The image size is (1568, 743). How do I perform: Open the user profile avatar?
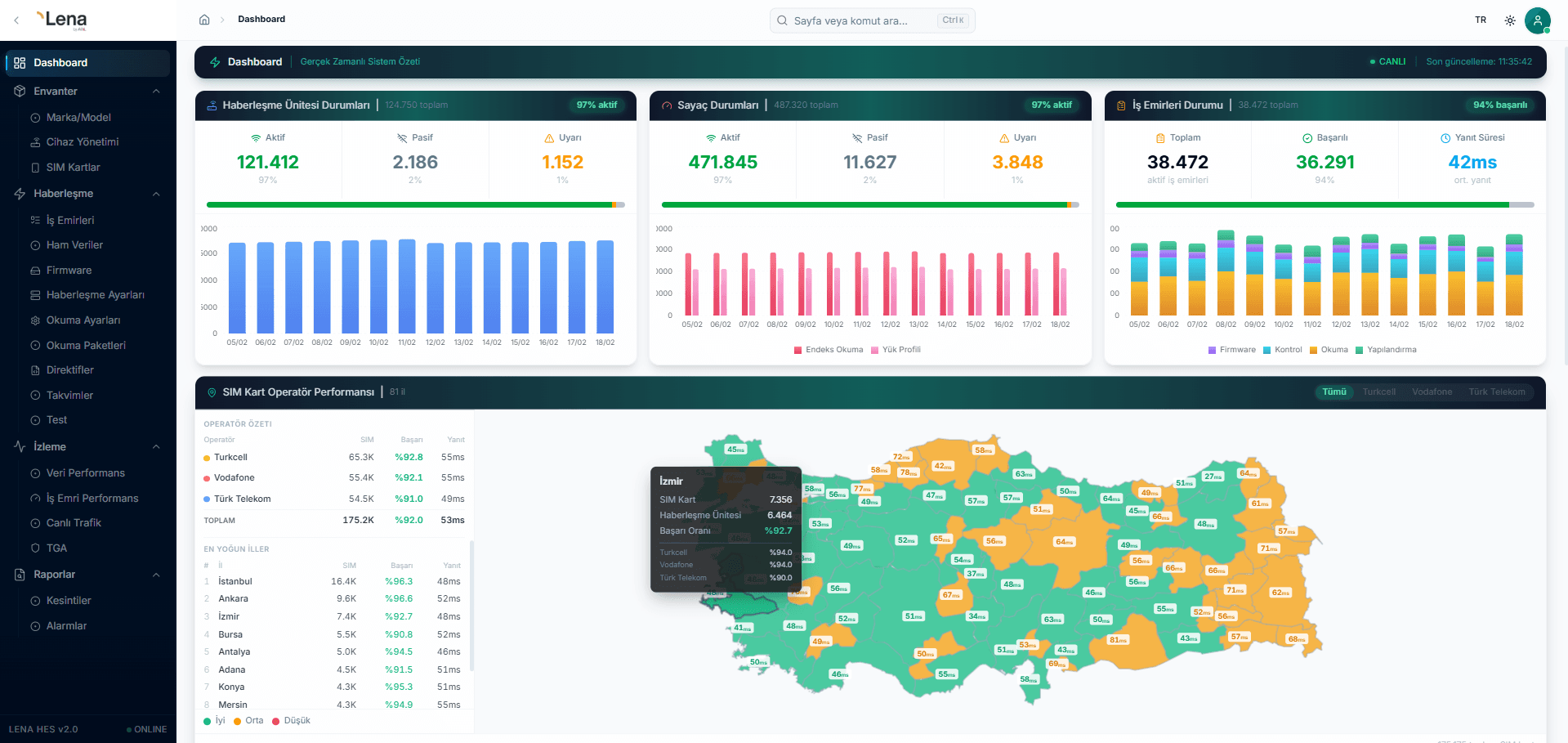pyautogui.click(x=1537, y=20)
